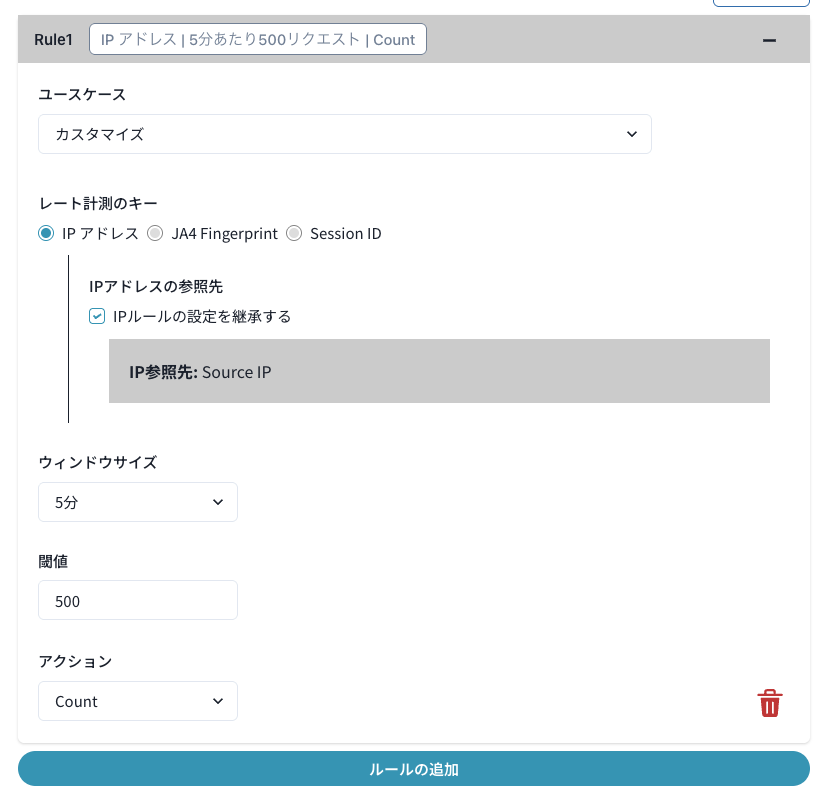The height and width of the screenshot is (803, 827).
Task: Focus the 閾値 input containing 500
Action: [138, 600]
